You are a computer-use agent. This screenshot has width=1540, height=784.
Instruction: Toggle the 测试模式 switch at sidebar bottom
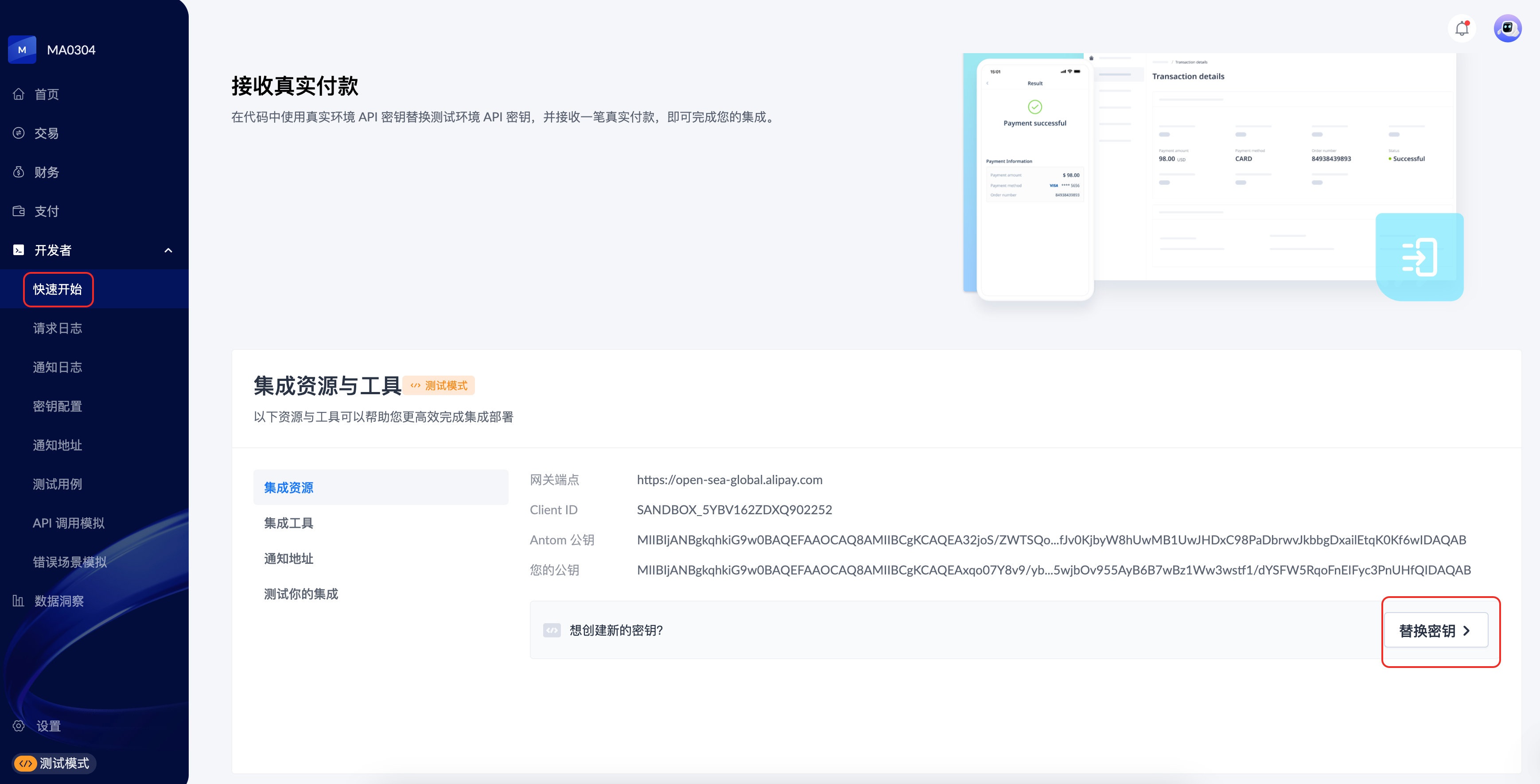[x=26, y=763]
